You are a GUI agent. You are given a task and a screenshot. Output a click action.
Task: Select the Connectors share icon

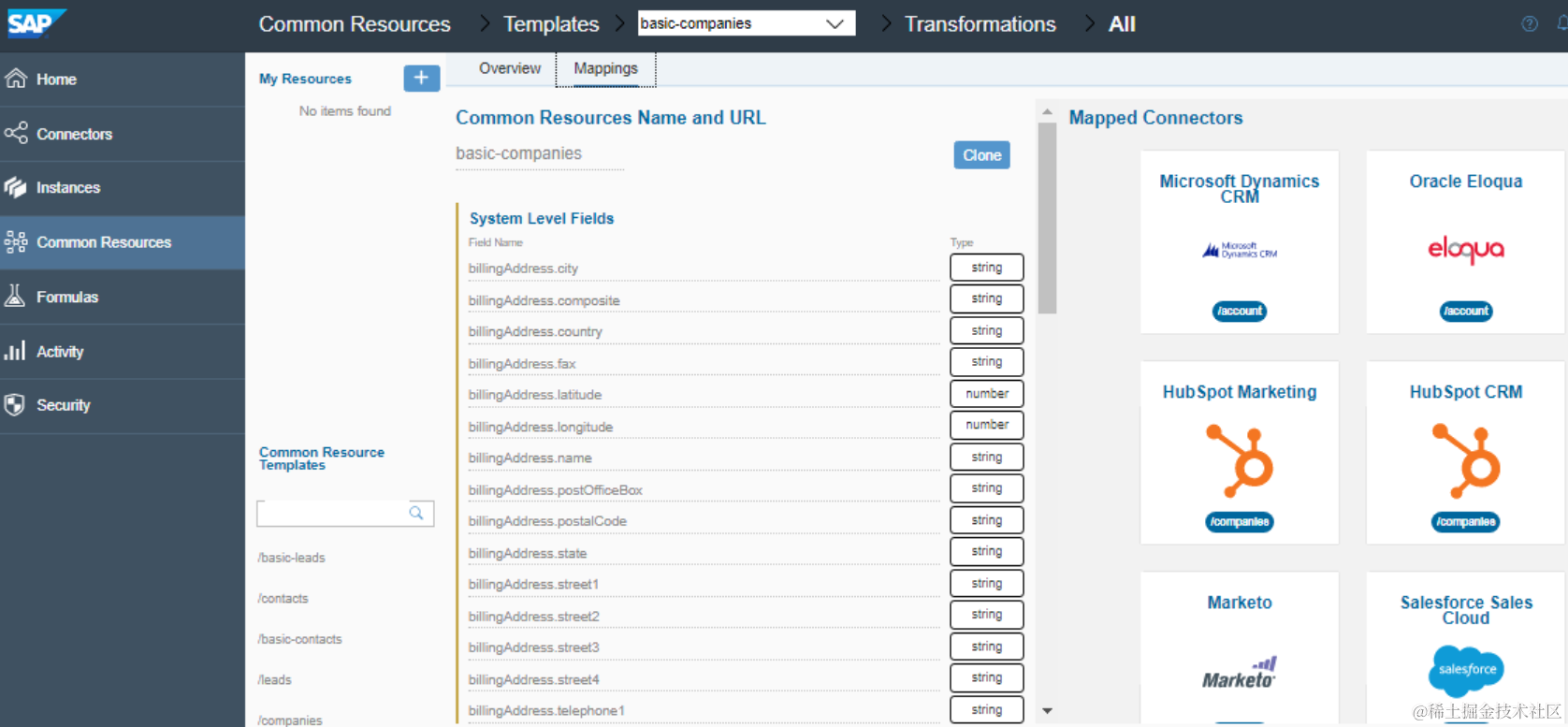[x=16, y=133]
